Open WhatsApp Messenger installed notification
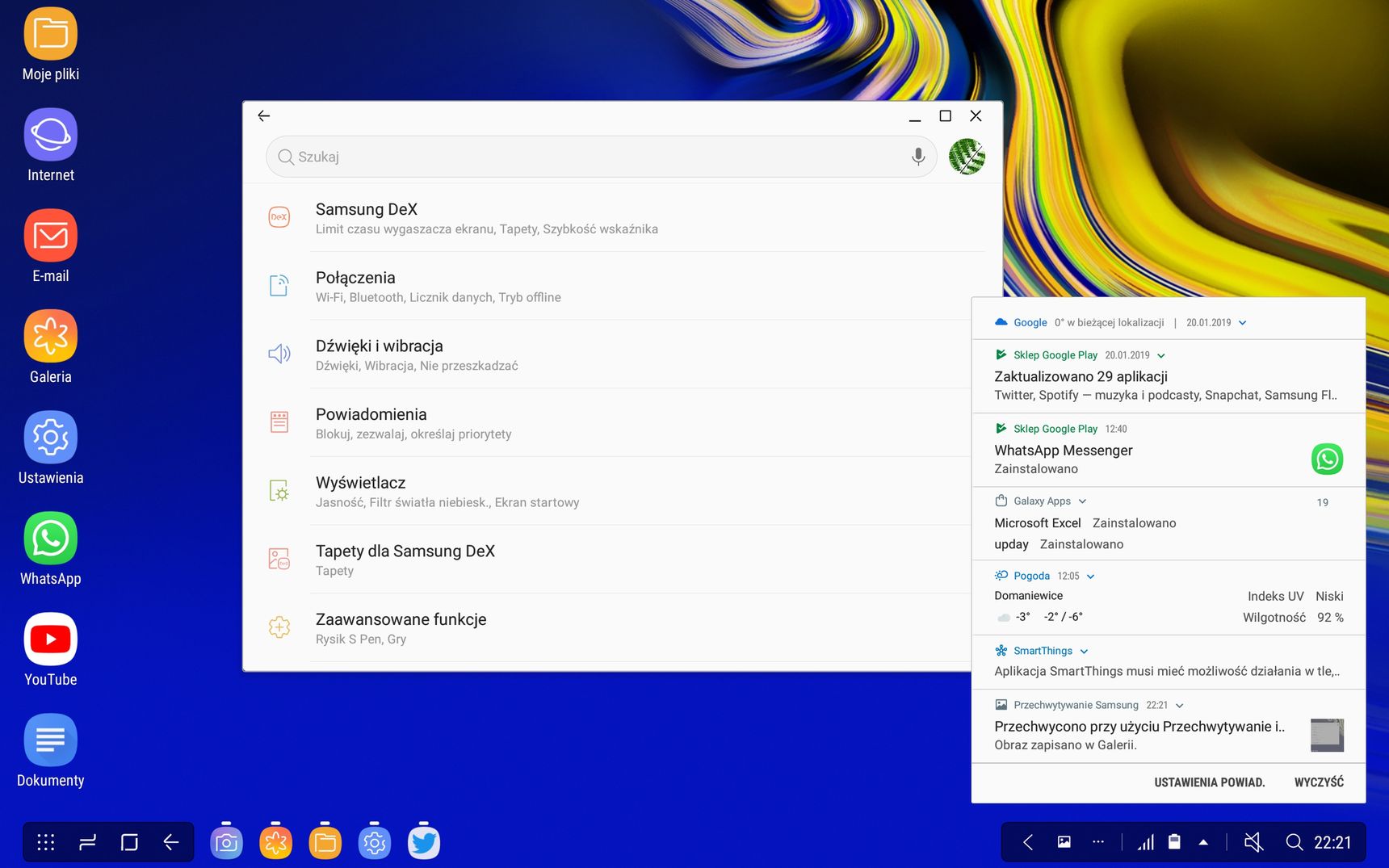The width and height of the screenshot is (1389, 868). tap(1168, 451)
